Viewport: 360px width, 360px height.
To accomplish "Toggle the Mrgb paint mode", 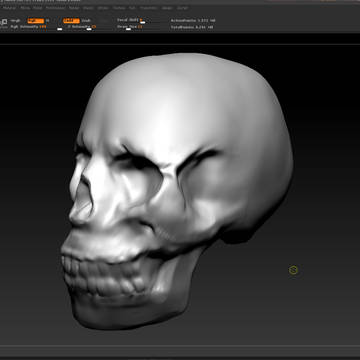I will click(x=15, y=21).
